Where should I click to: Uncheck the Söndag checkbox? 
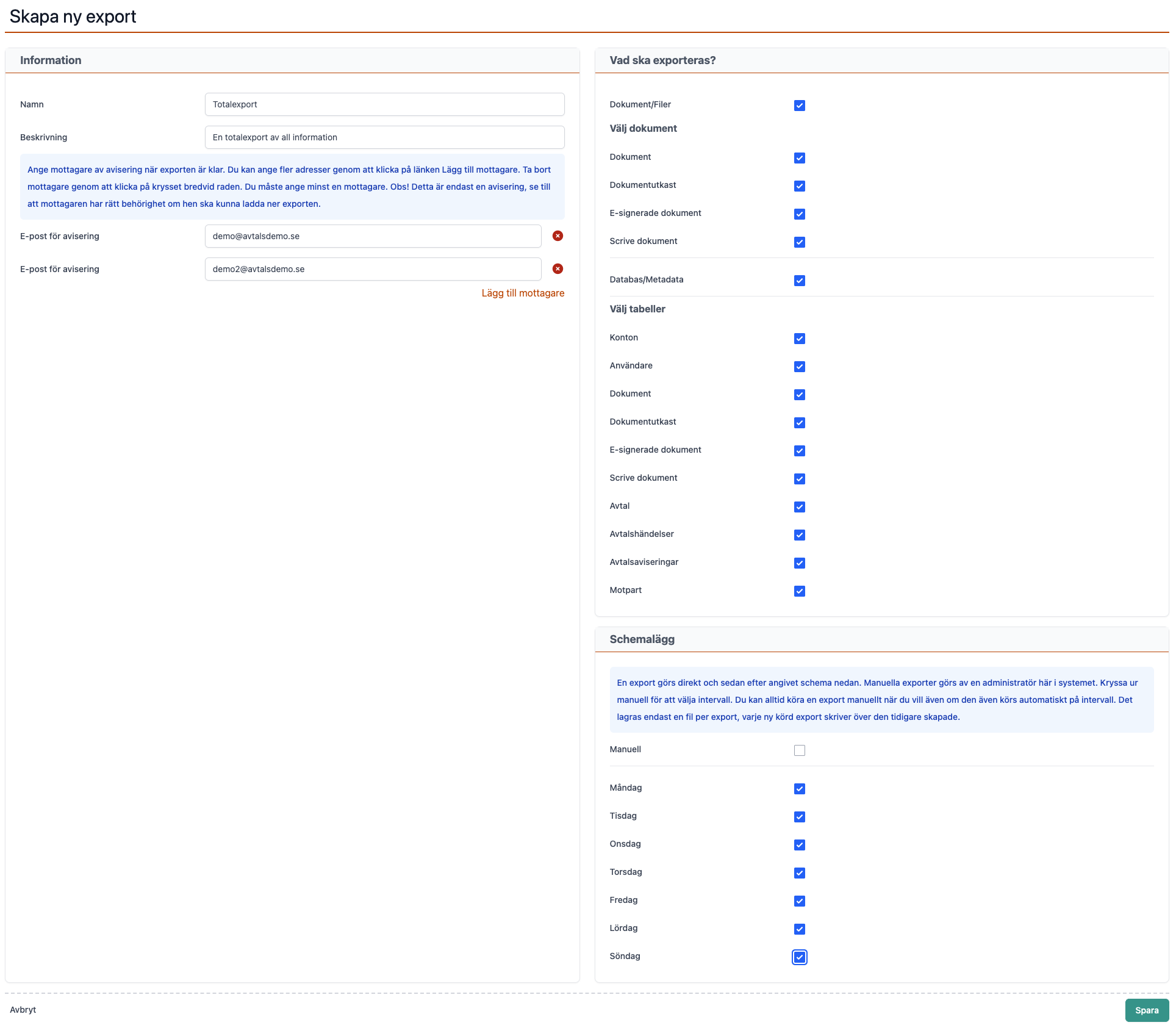click(x=799, y=957)
